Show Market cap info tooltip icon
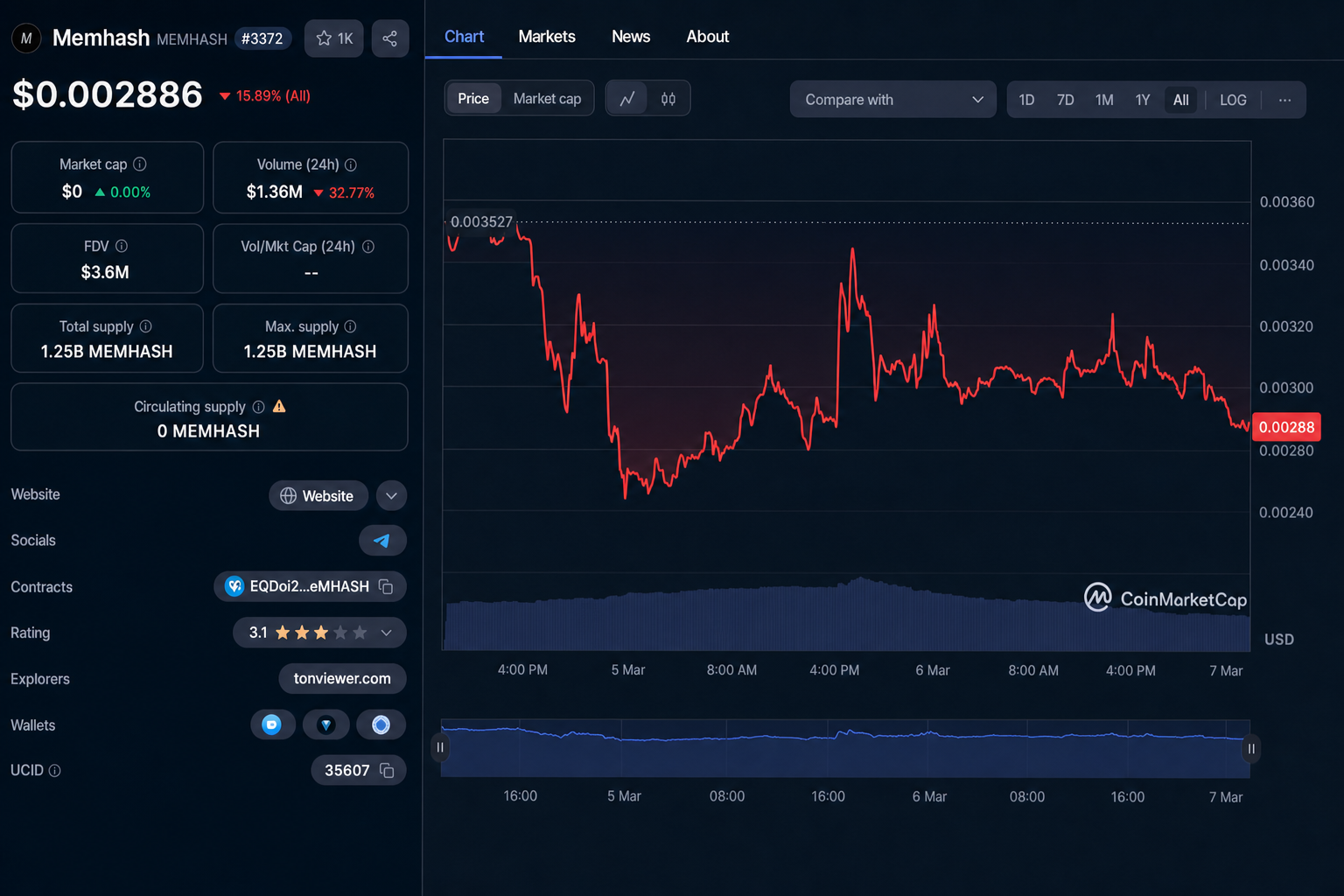The width and height of the screenshot is (1344, 896). pos(140,164)
